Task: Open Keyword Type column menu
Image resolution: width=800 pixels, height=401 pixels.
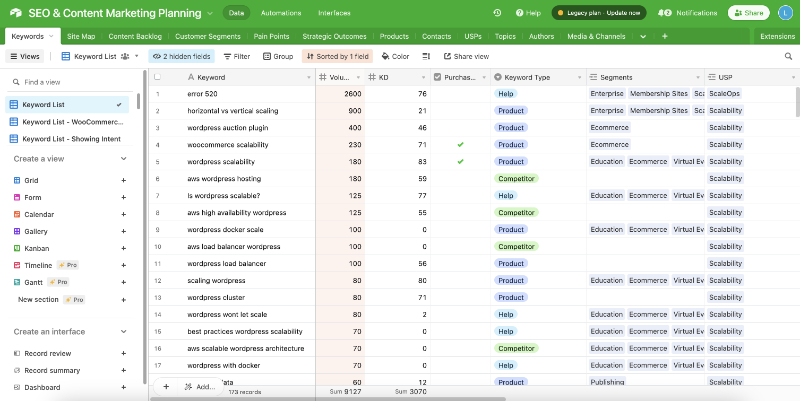Action: pyautogui.click(x=580, y=78)
